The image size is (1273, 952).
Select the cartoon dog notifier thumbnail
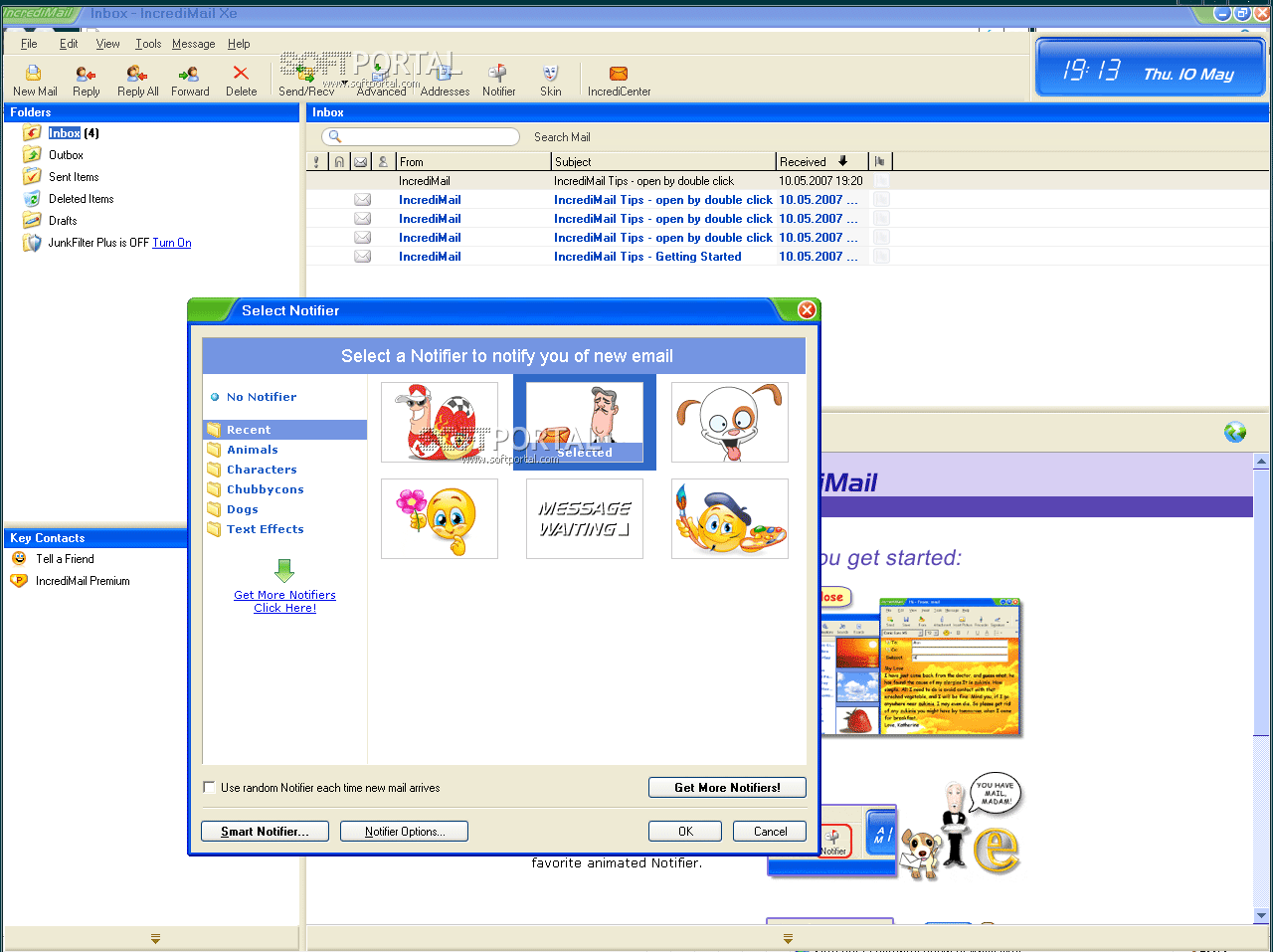click(x=730, y=423)
